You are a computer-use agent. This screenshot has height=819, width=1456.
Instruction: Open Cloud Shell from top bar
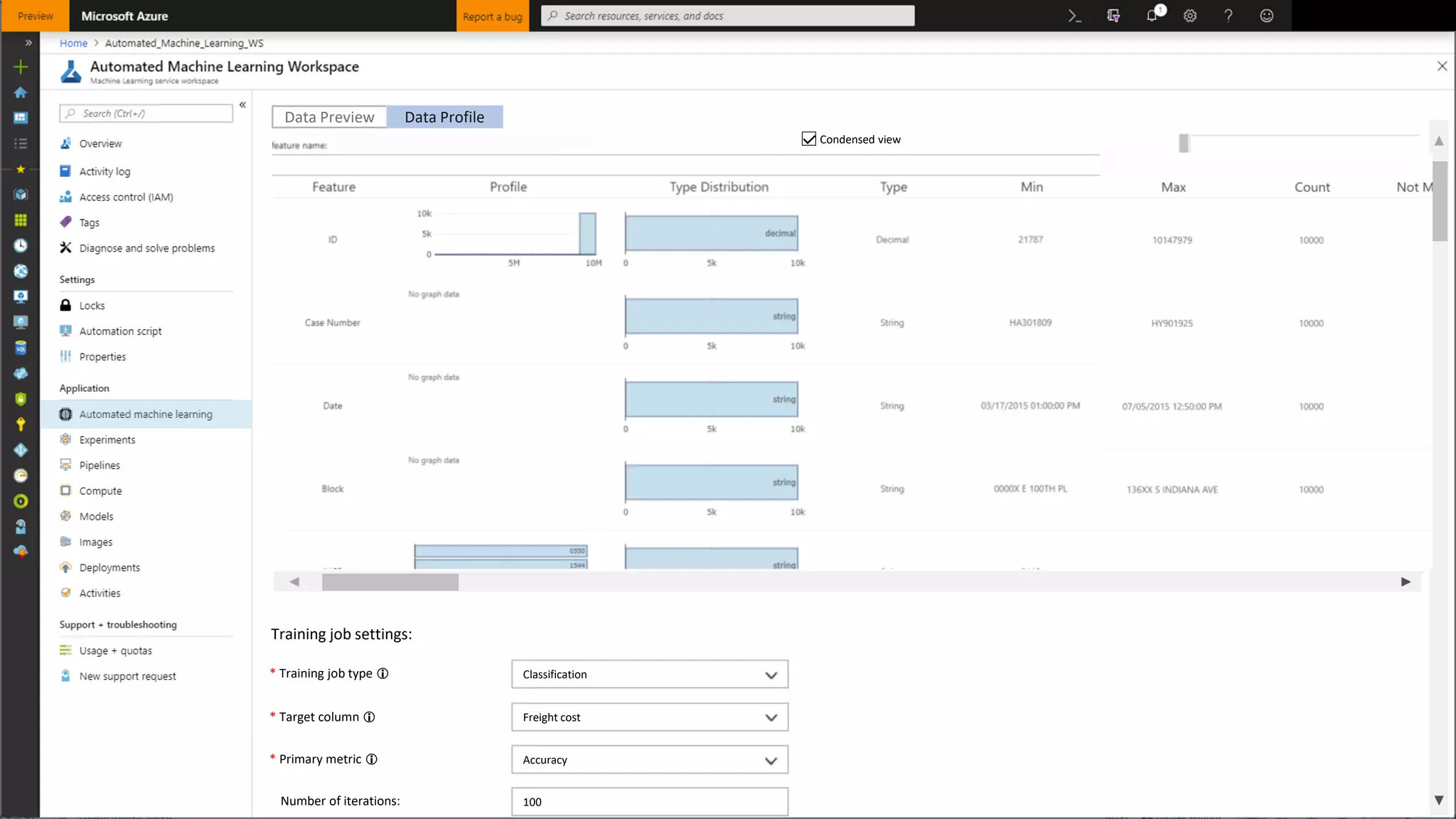(x=1074, y=16)
